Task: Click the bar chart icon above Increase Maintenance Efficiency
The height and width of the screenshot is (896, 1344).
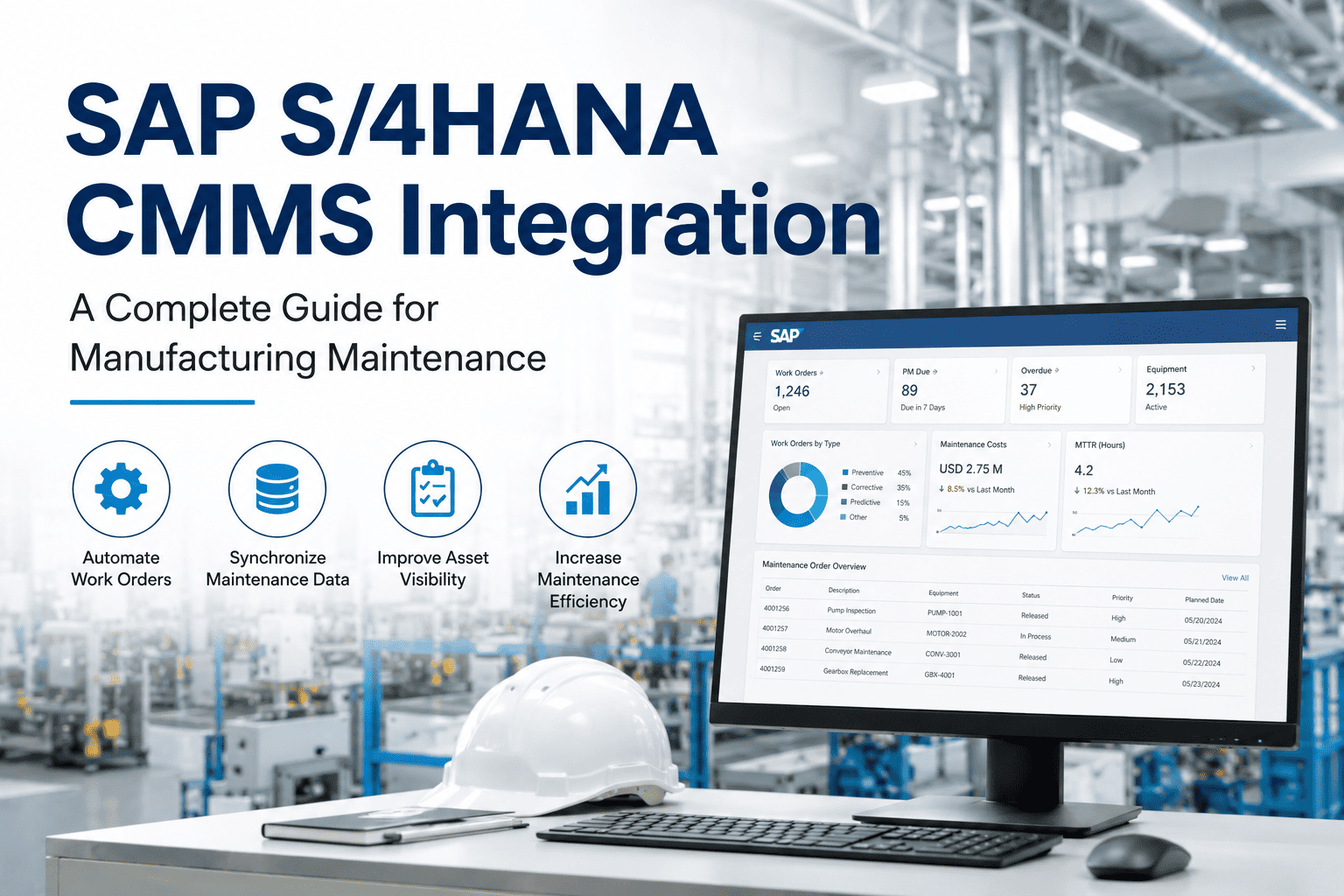Action: pyautogui.click(x=588, y=488)
